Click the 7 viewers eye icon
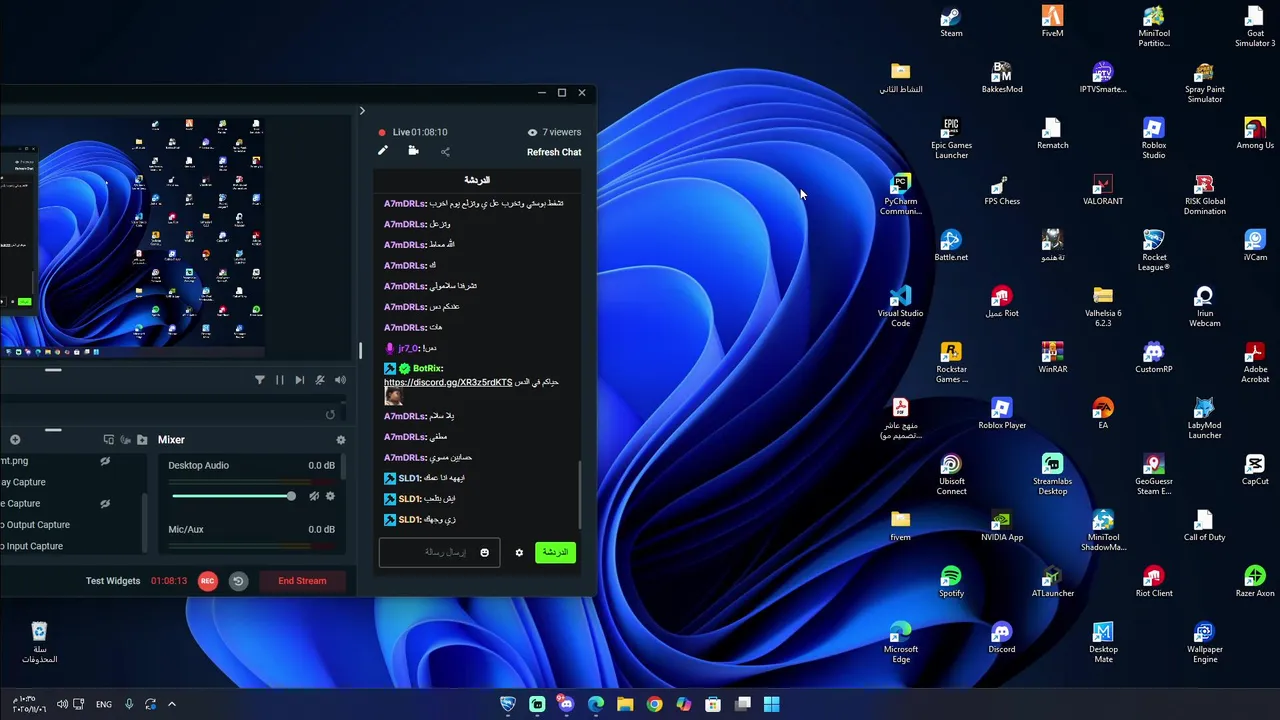Image resolution: width=1280 pixels, height=720 pixels. 532,132
